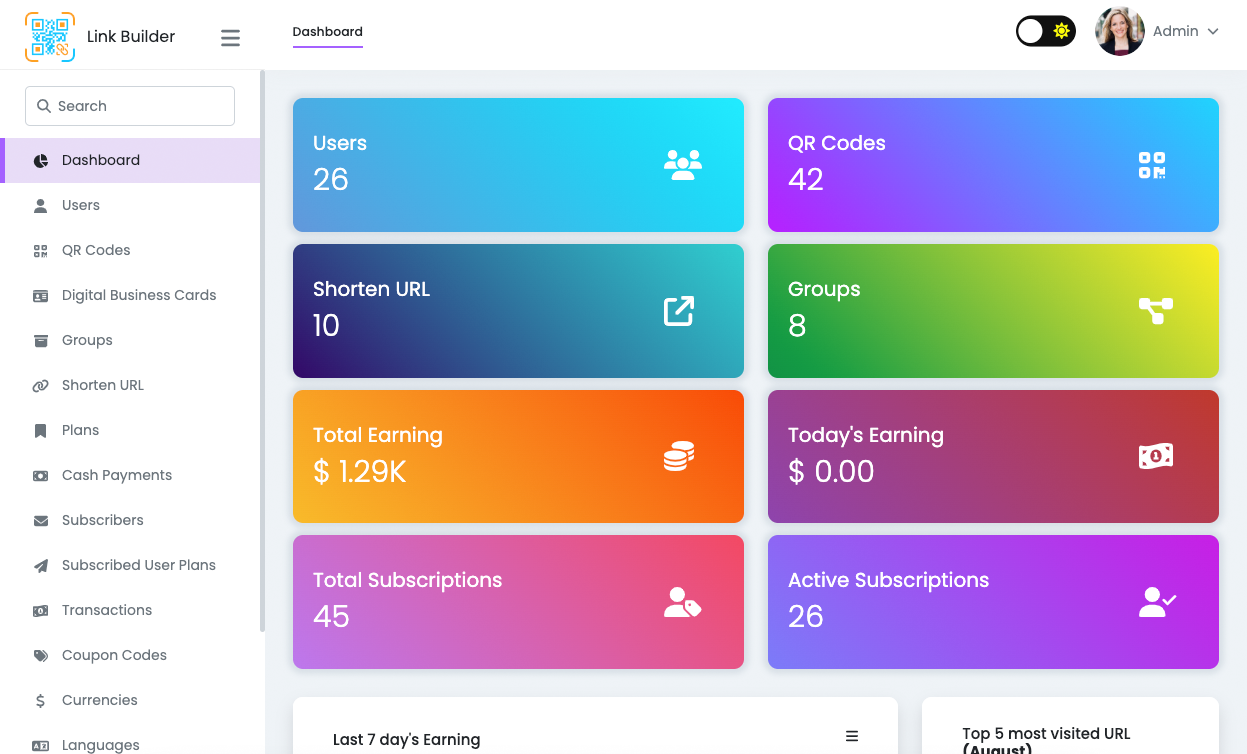The height and width of the screenshot is (754, 1247).
Task: Click the Total Earning coins icon
Action: [x=679, y=457]
